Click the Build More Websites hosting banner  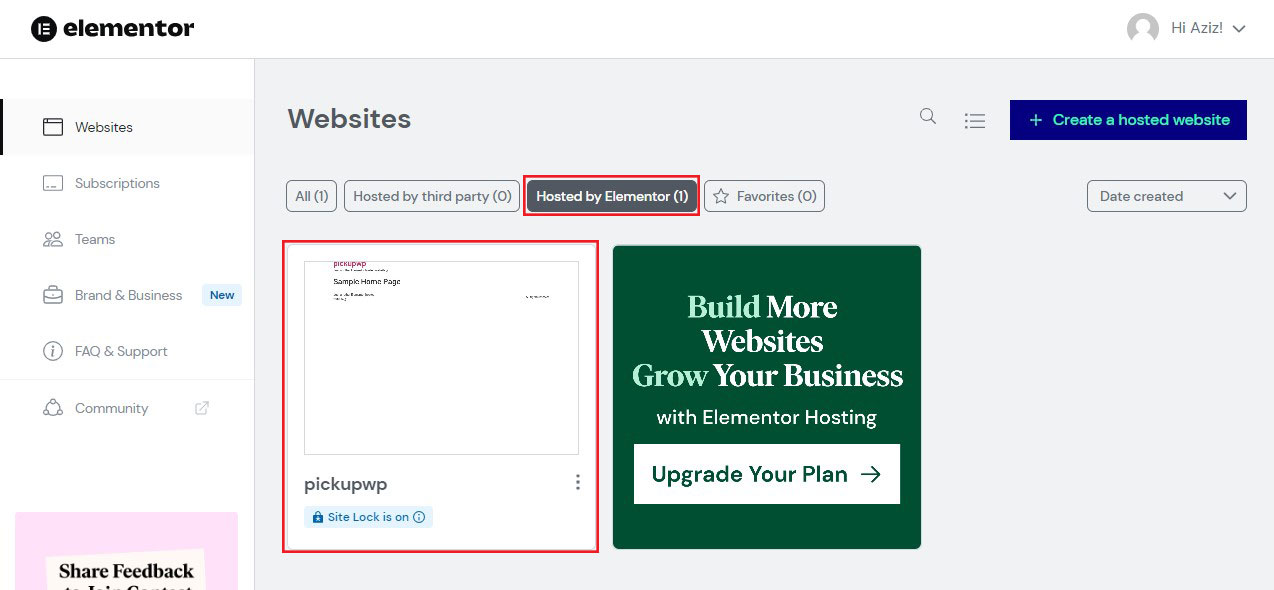click(767, 397)
